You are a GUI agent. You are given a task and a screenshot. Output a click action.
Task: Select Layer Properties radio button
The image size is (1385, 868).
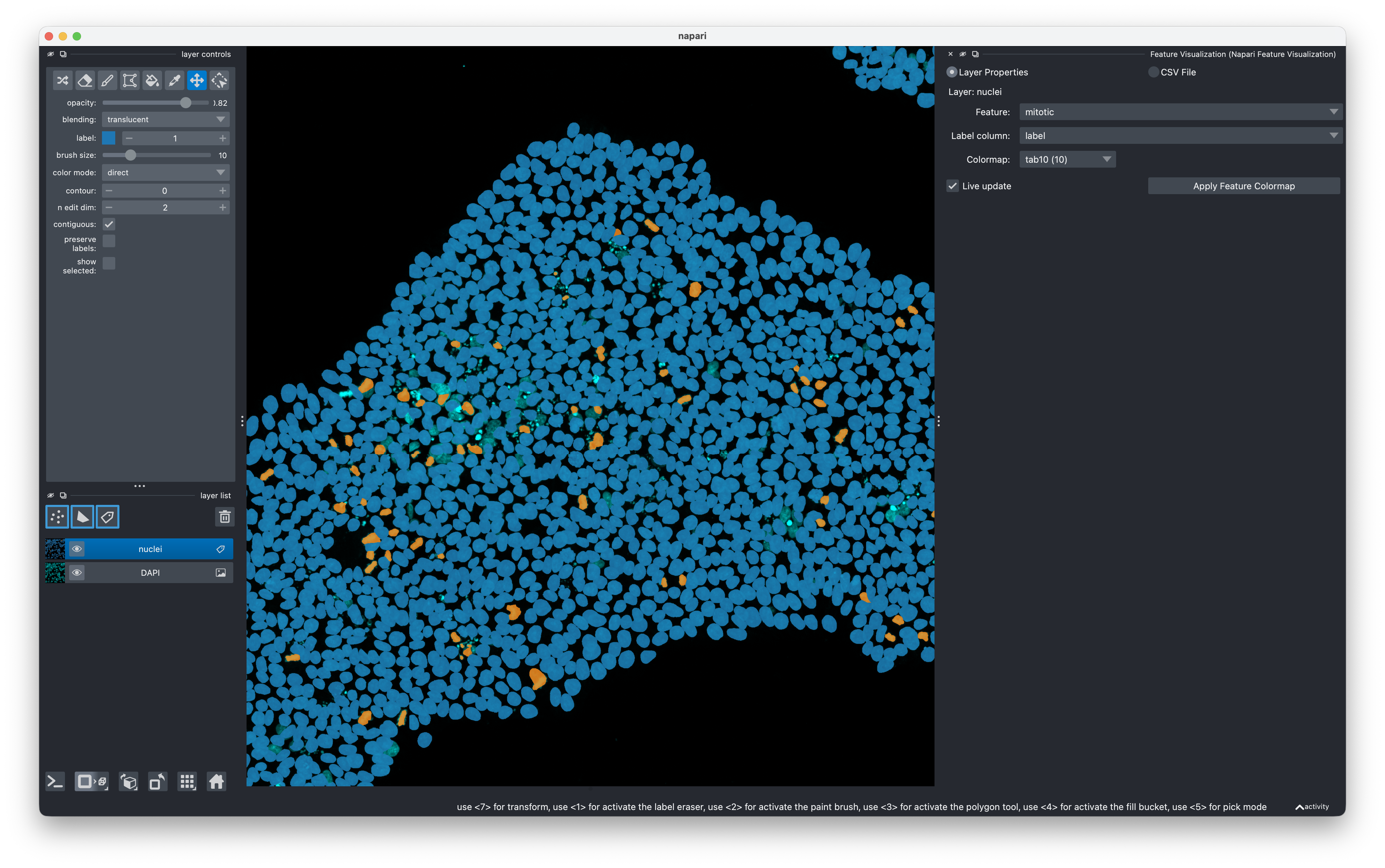tap(952, 72)
